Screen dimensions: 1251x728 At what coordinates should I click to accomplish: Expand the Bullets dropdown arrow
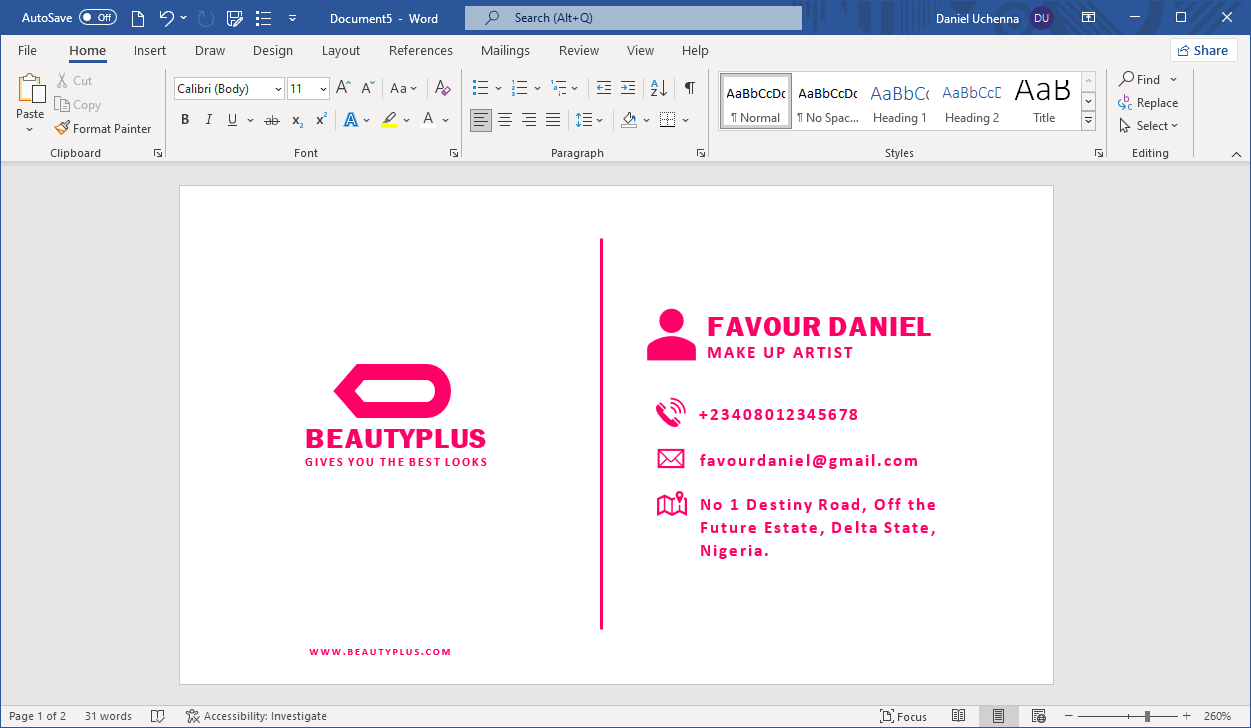point(498,88)
